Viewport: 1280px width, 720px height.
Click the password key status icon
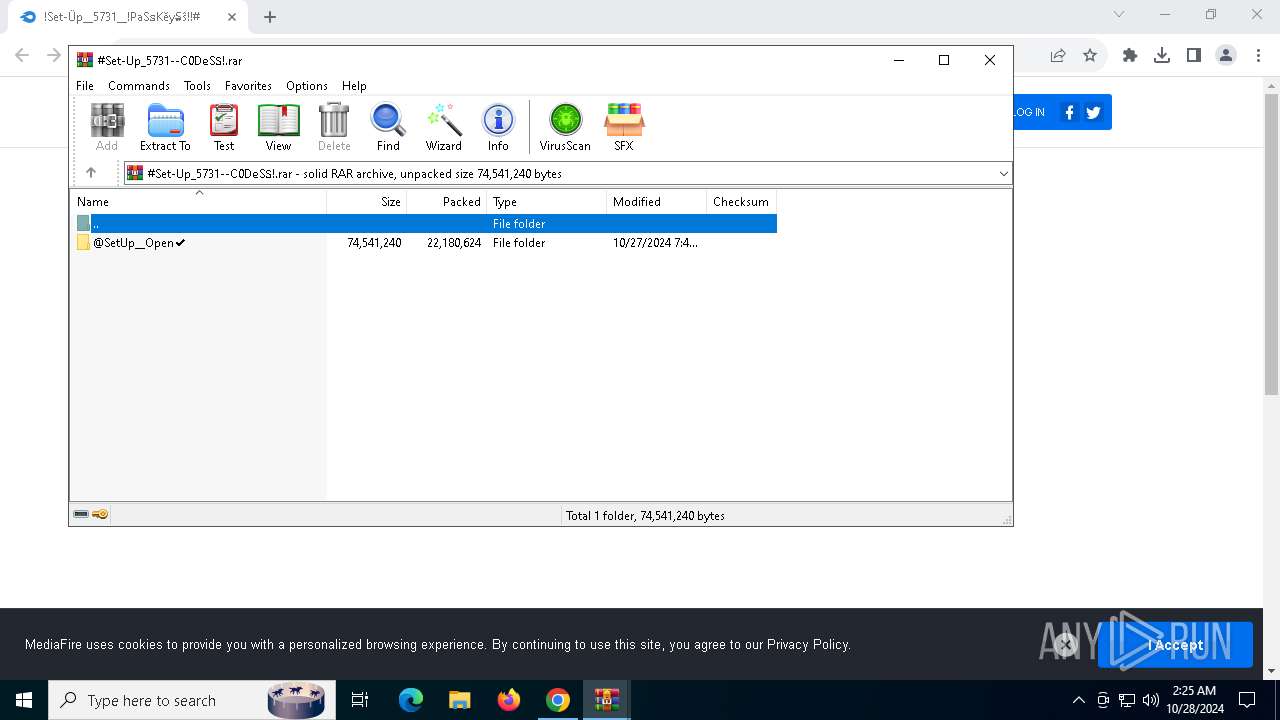point(100,514)
